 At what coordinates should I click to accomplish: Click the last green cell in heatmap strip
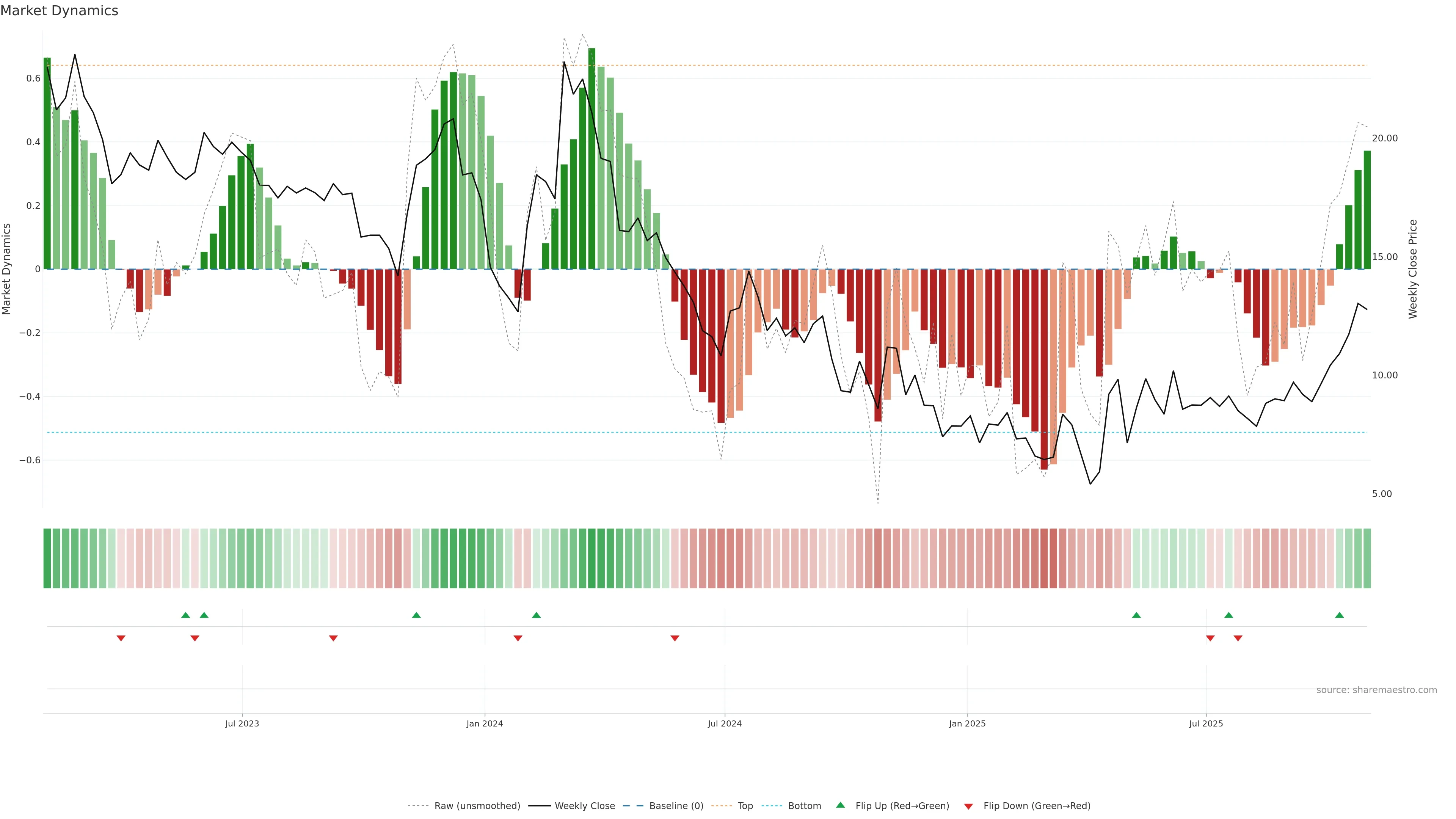tap(1367, 559)
